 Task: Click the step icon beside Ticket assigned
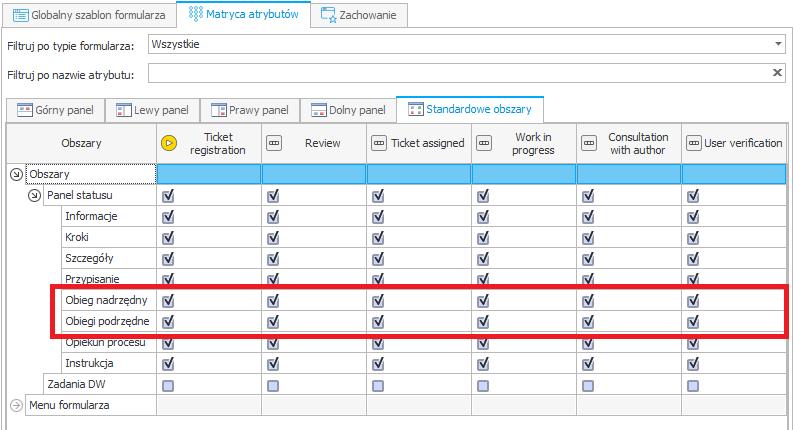[379, 143]
